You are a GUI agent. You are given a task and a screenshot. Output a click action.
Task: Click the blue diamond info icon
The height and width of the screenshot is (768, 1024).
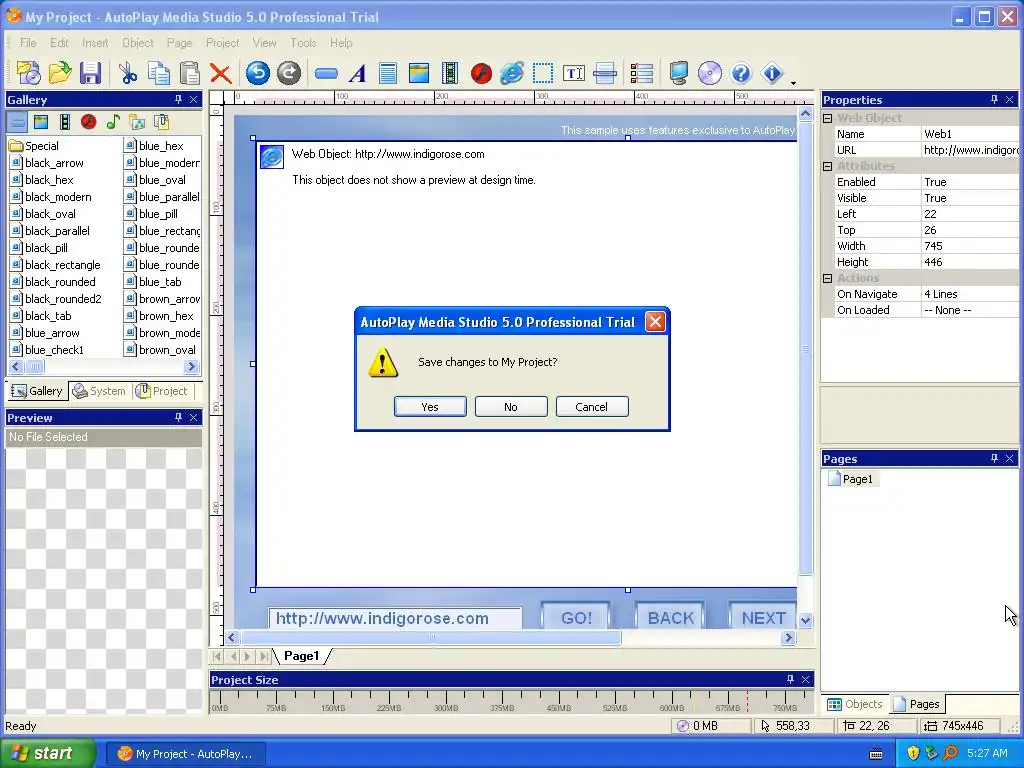(772, 73)
